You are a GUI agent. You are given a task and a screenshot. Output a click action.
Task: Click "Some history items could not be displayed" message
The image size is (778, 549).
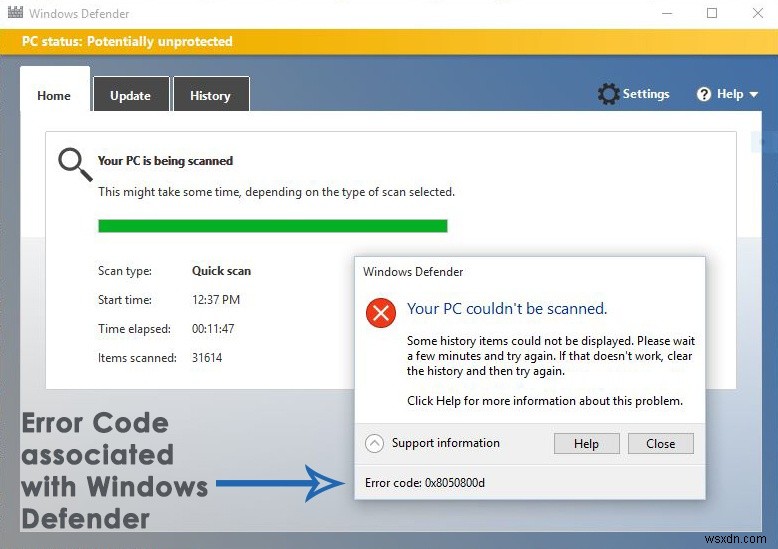(x=551, y=356)
